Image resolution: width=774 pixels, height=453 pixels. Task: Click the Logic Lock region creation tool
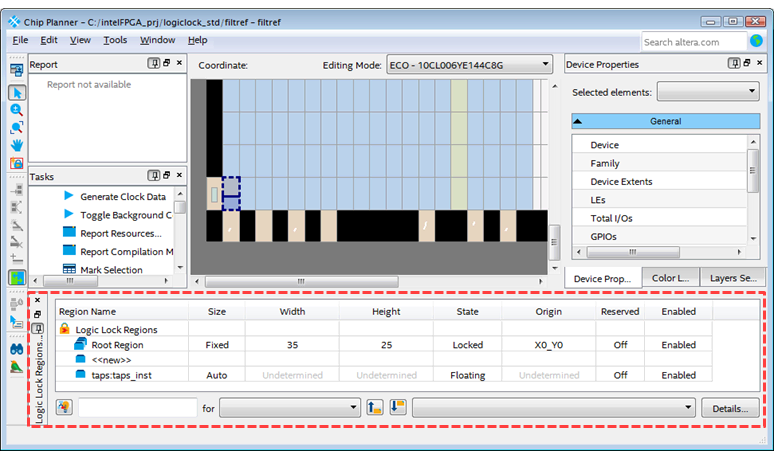(16, 163)
